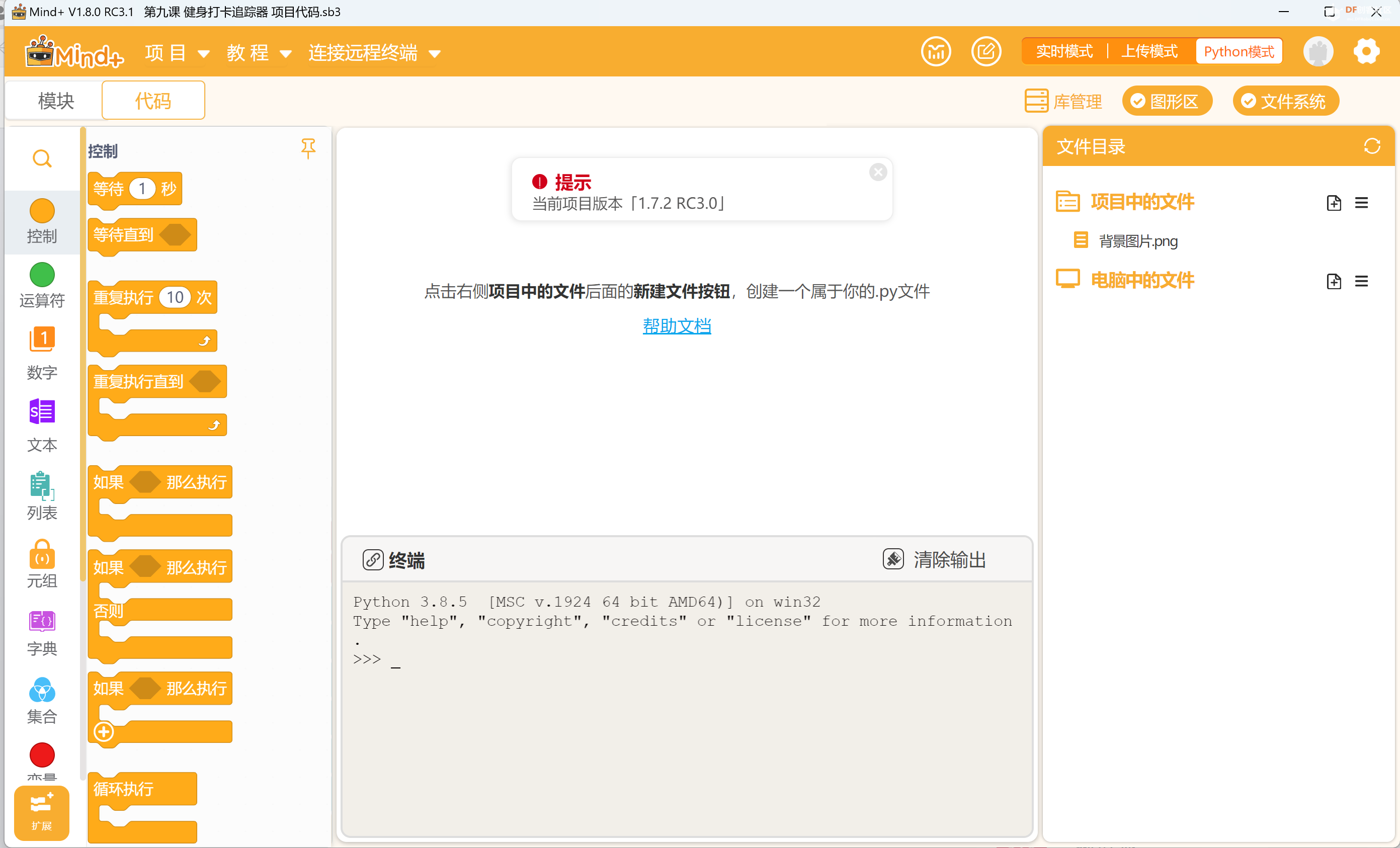
Task: Open the 字典 (Dictionary) block category
Action: 41,632
